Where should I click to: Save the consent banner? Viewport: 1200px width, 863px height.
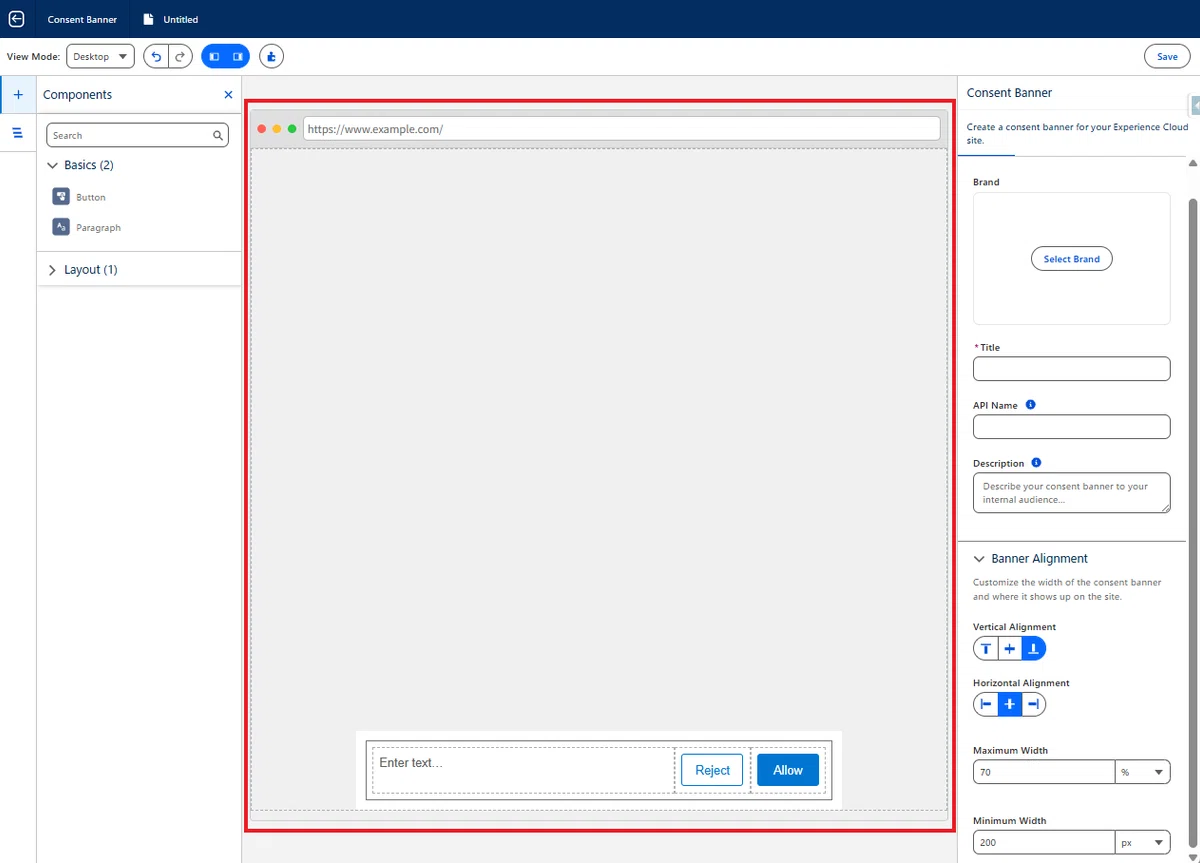(1167, 57)
